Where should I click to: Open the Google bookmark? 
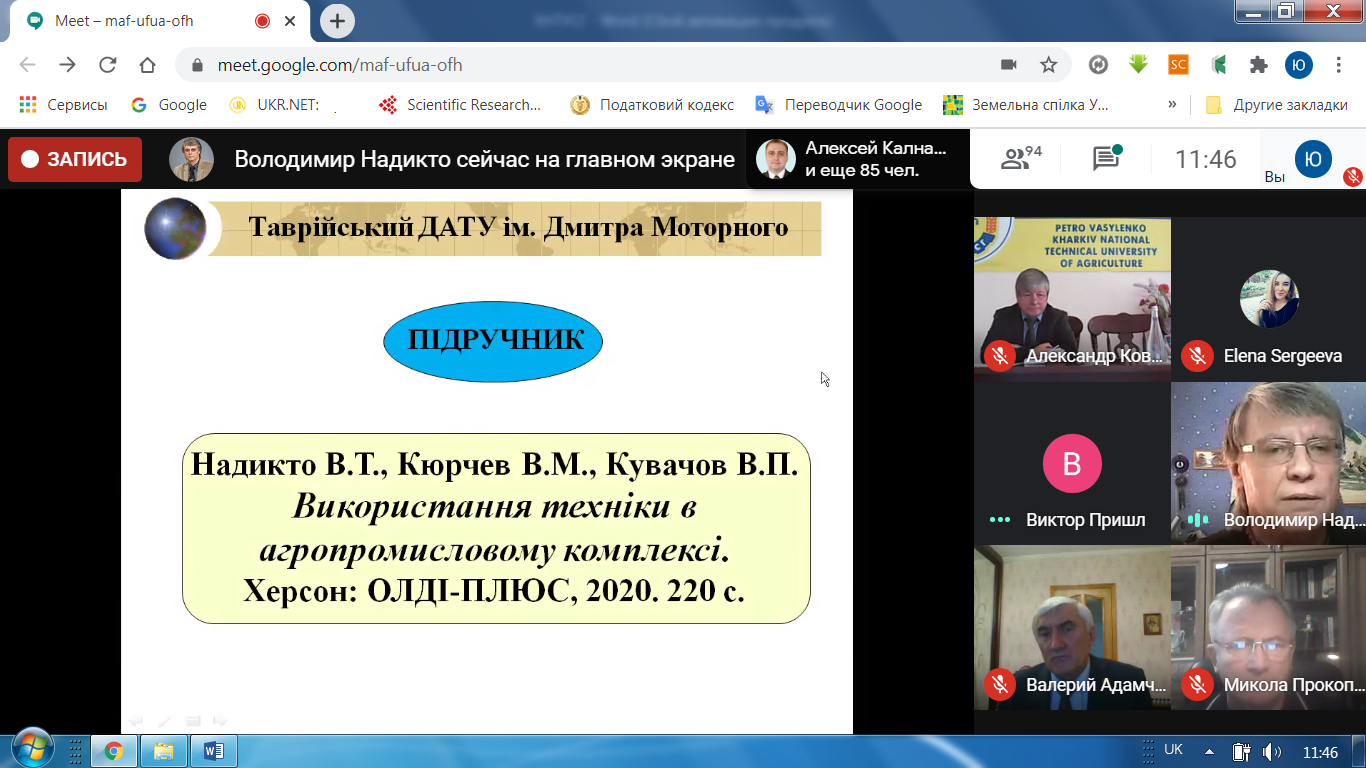168,104
